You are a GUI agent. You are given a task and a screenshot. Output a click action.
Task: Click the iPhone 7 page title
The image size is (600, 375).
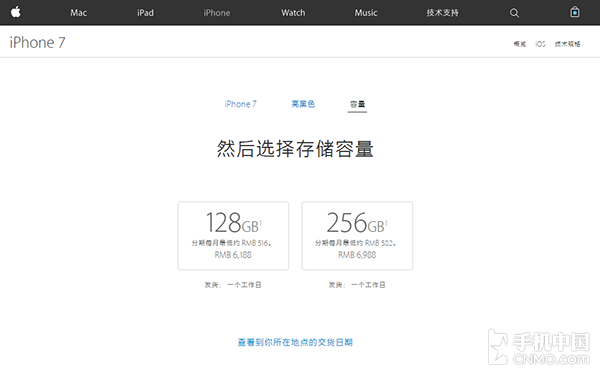[38, 42]
